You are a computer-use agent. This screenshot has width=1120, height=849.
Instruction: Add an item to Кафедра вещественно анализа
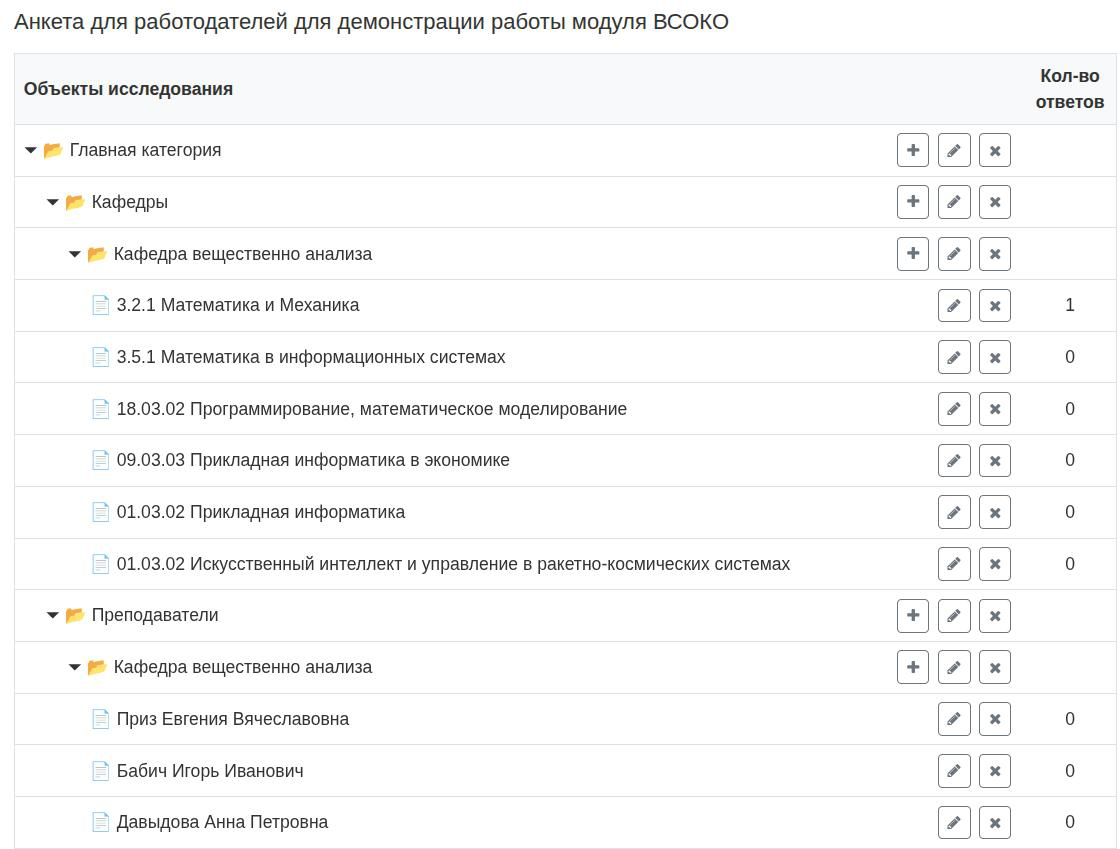pyautogui.click(x=912, y=253)
